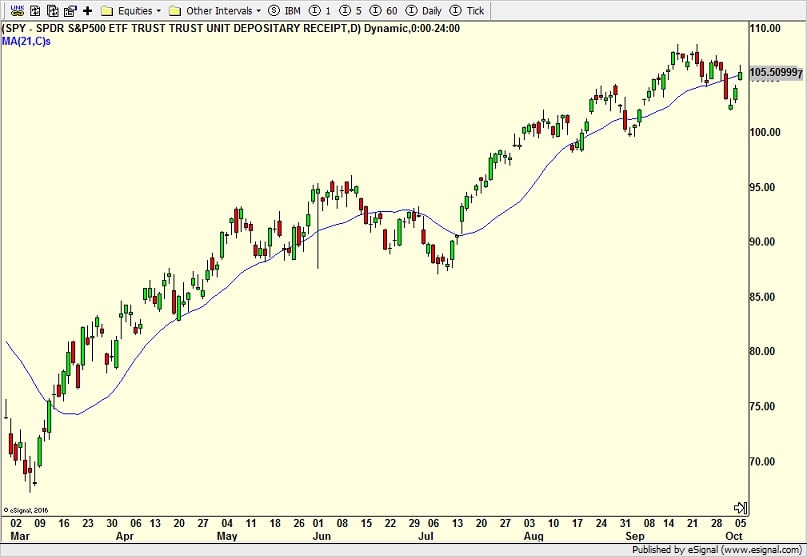Screen dimensions: 807x557
Task: Click the 75.00 price axis label
Action: (762, 407)
